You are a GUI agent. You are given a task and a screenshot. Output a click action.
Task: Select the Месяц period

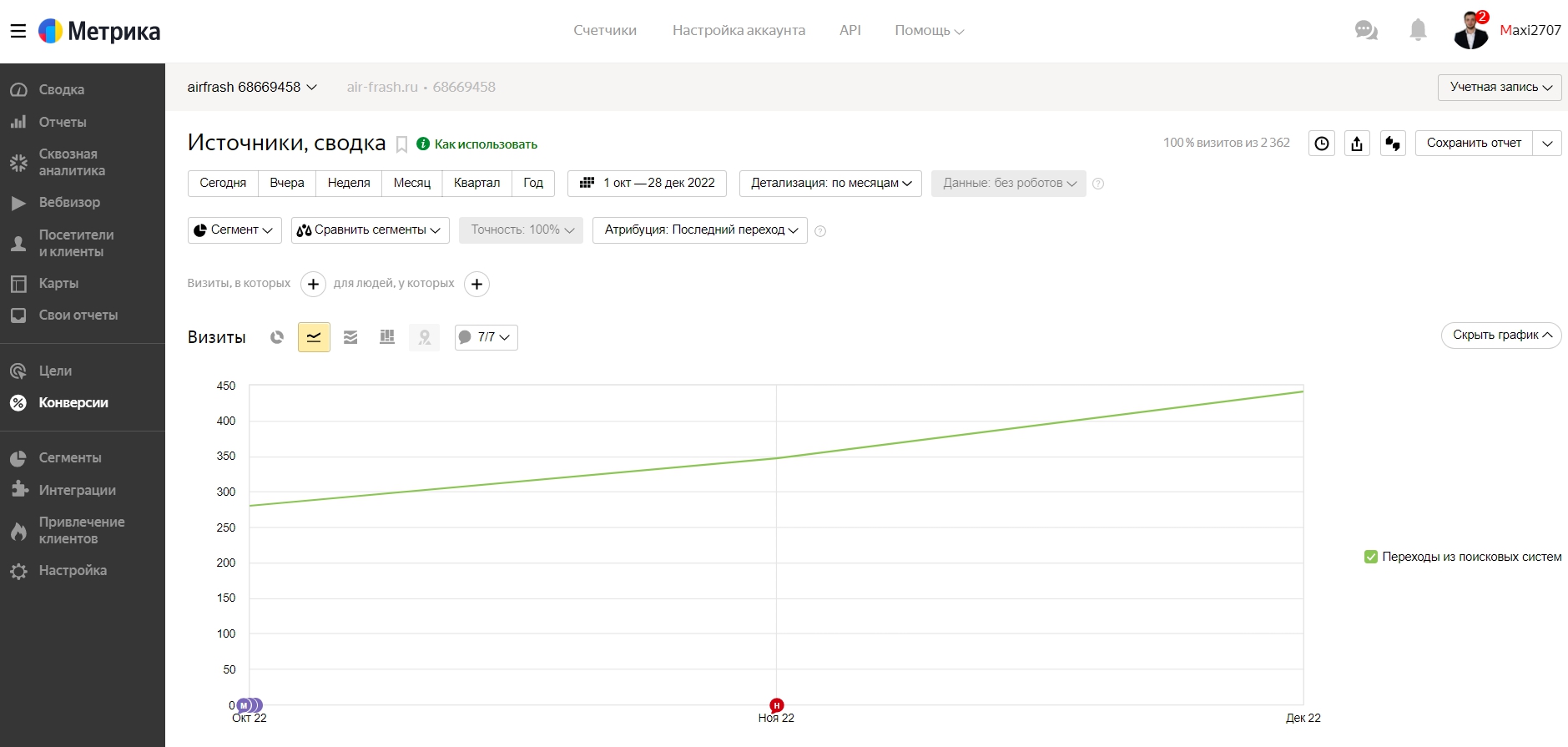412,184
